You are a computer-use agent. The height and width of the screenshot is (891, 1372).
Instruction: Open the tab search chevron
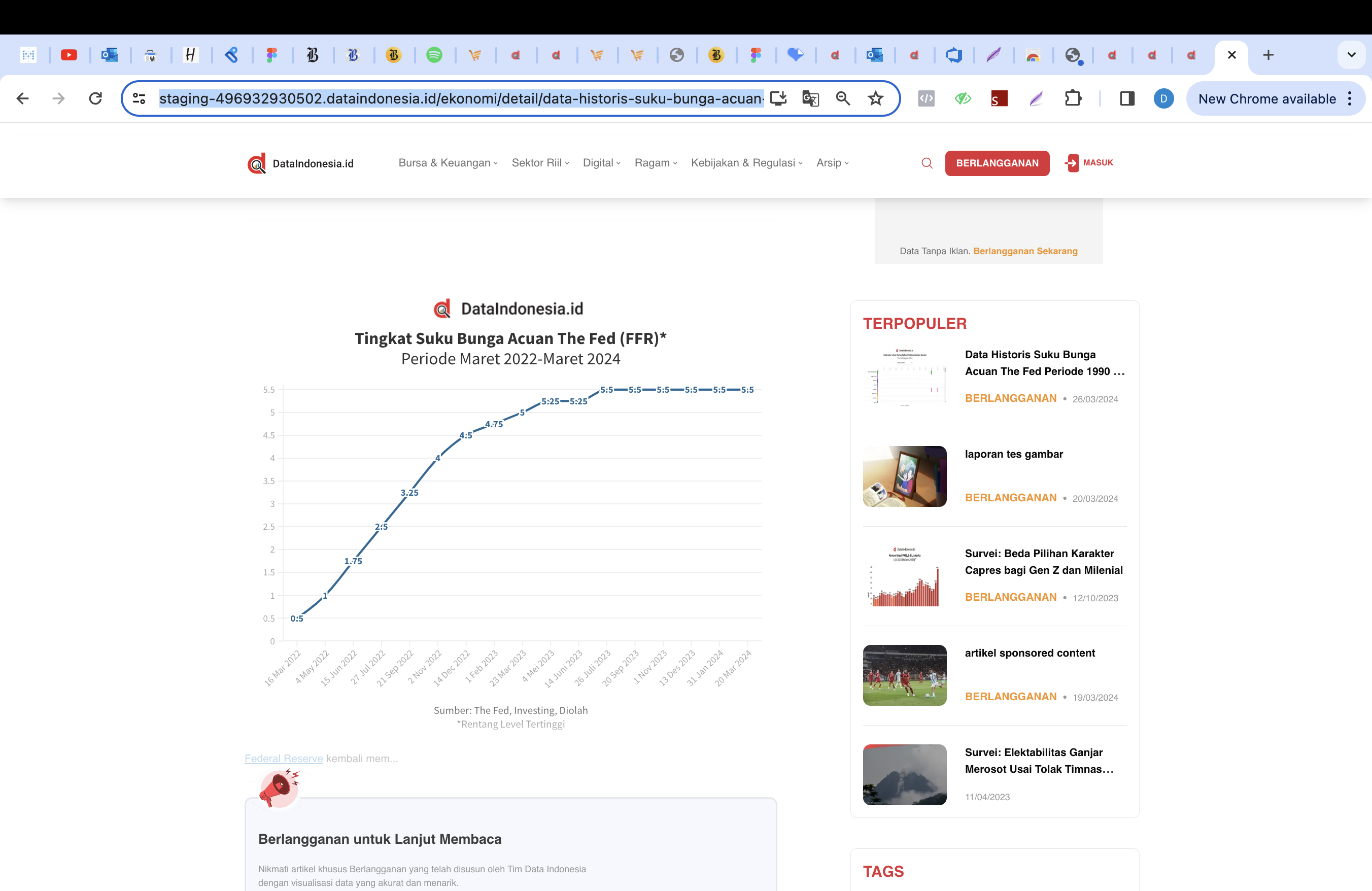click(1351, 55)
